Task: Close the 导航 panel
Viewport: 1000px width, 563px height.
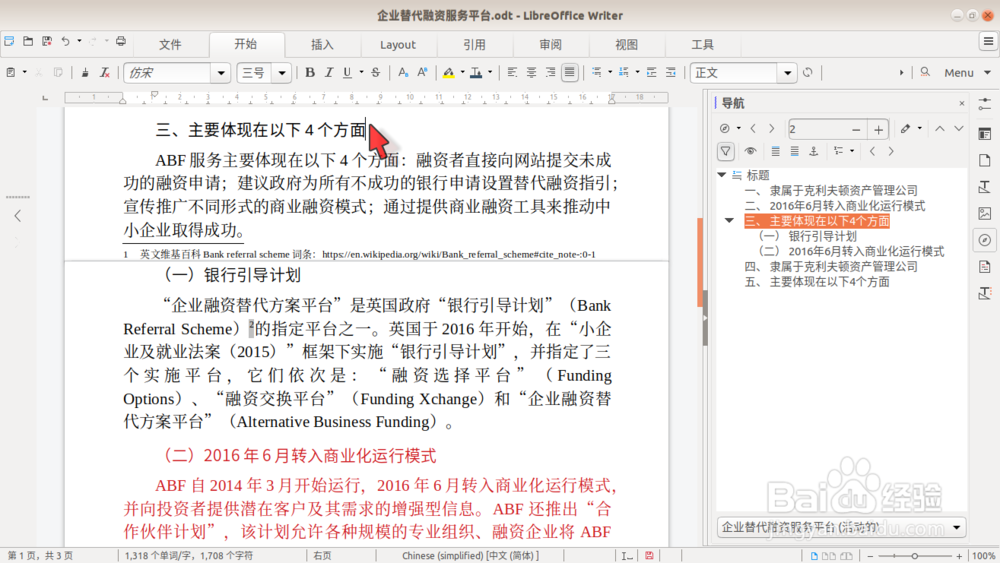Action: coord(962,103)
